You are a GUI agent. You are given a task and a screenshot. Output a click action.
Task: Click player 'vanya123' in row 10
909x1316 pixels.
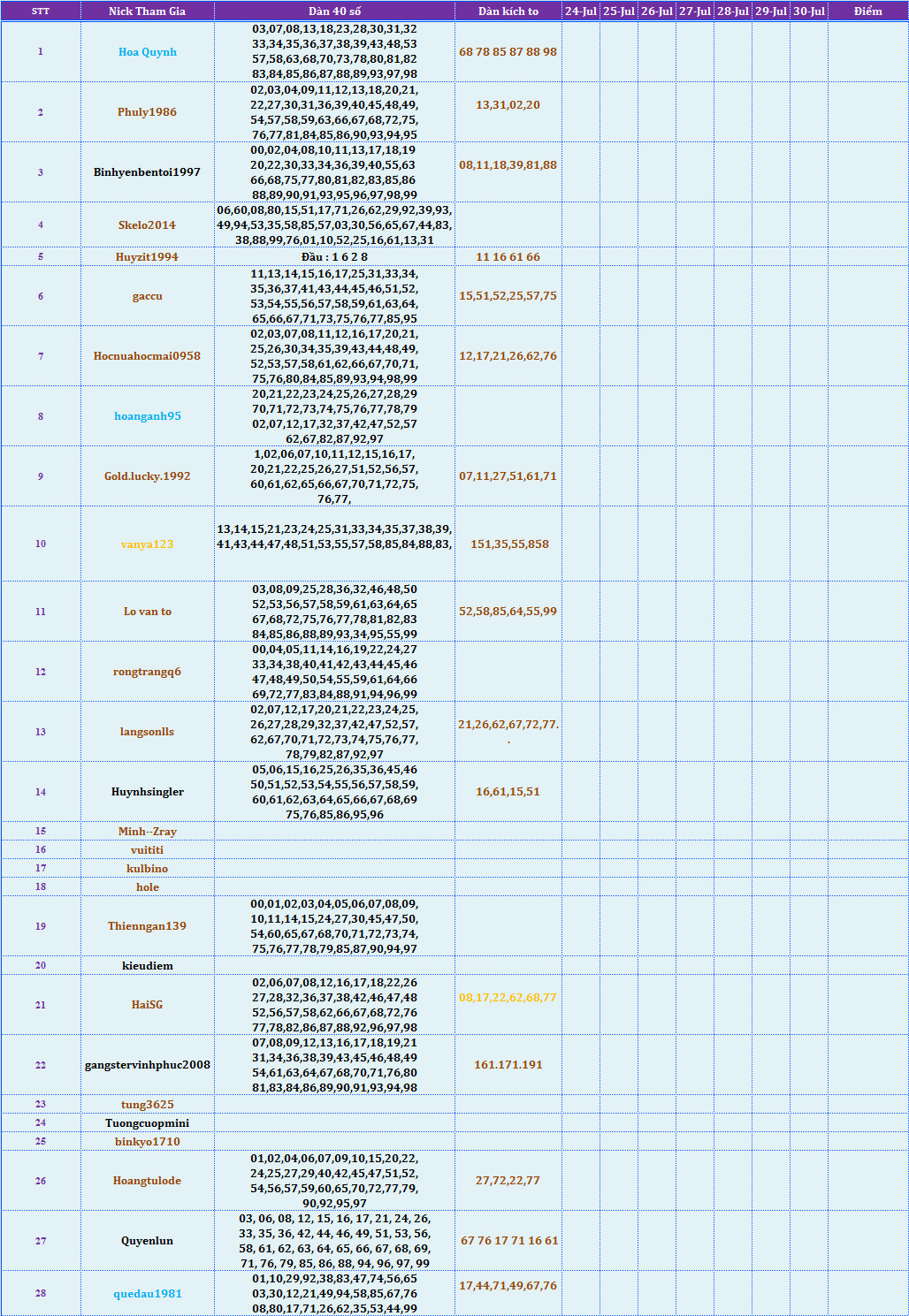coord(148,544)
